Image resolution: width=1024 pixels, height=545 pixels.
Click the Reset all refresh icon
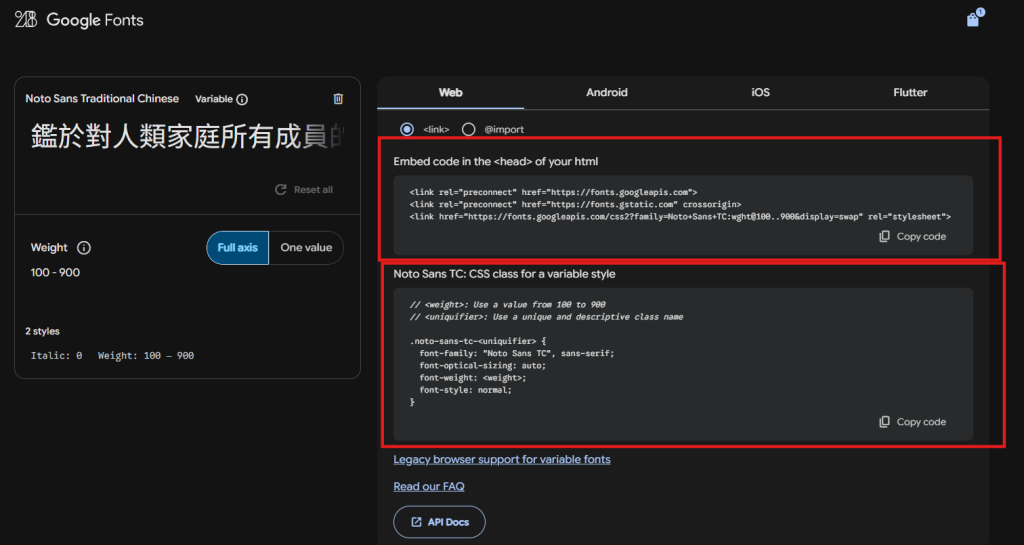point(281,190)
